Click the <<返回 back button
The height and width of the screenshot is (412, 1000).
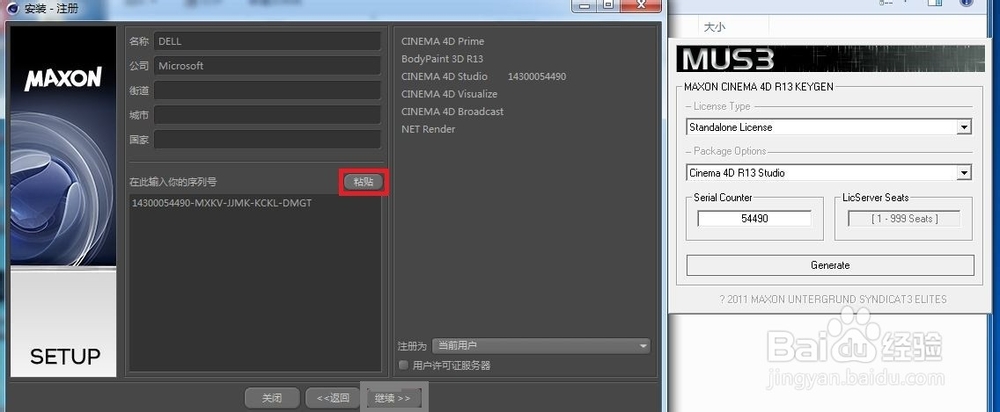pos(333,398)
